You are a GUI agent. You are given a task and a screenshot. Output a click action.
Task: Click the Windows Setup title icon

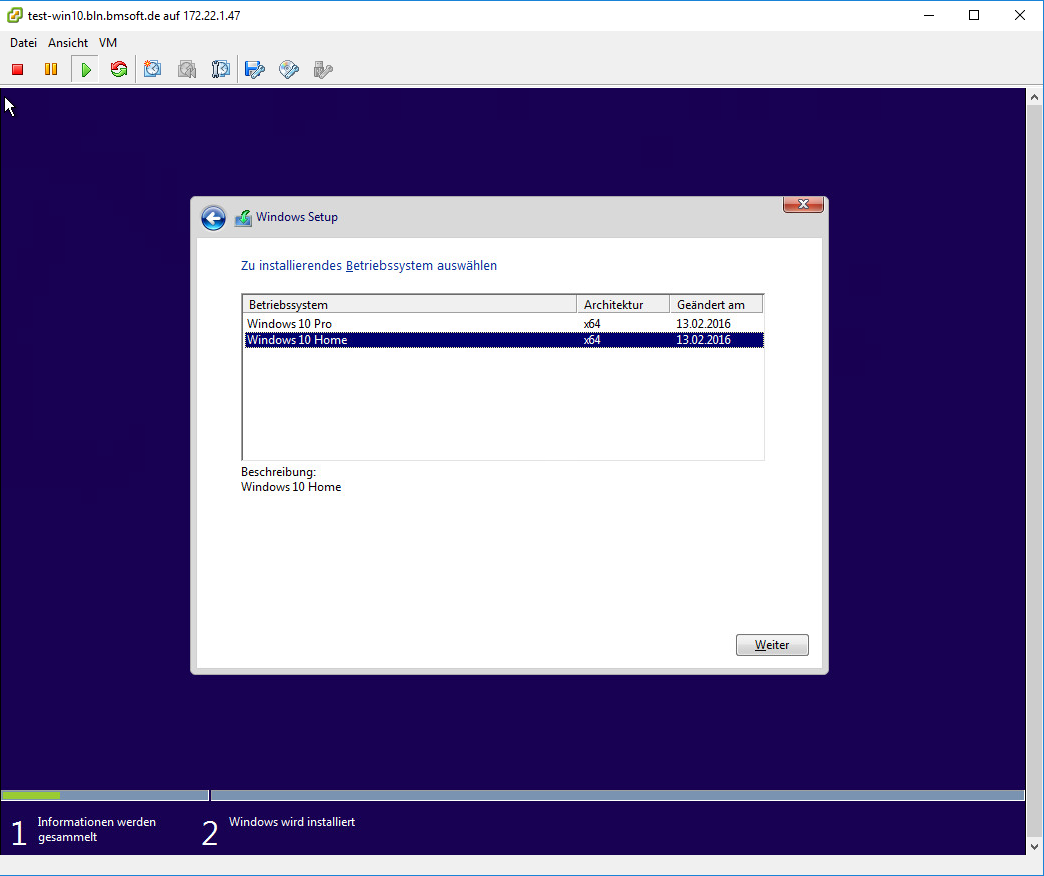pyautogui.click(x=243, y=218)
